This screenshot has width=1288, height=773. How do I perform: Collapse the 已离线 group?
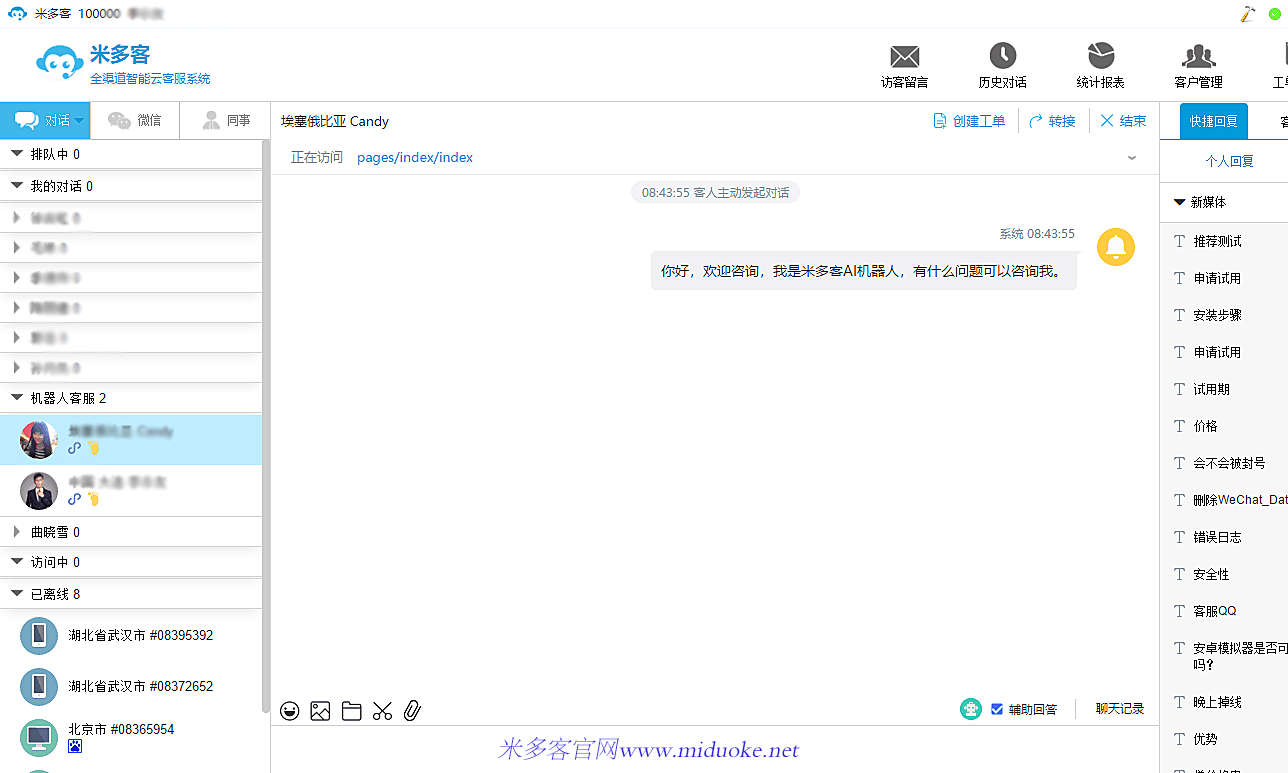17,594
